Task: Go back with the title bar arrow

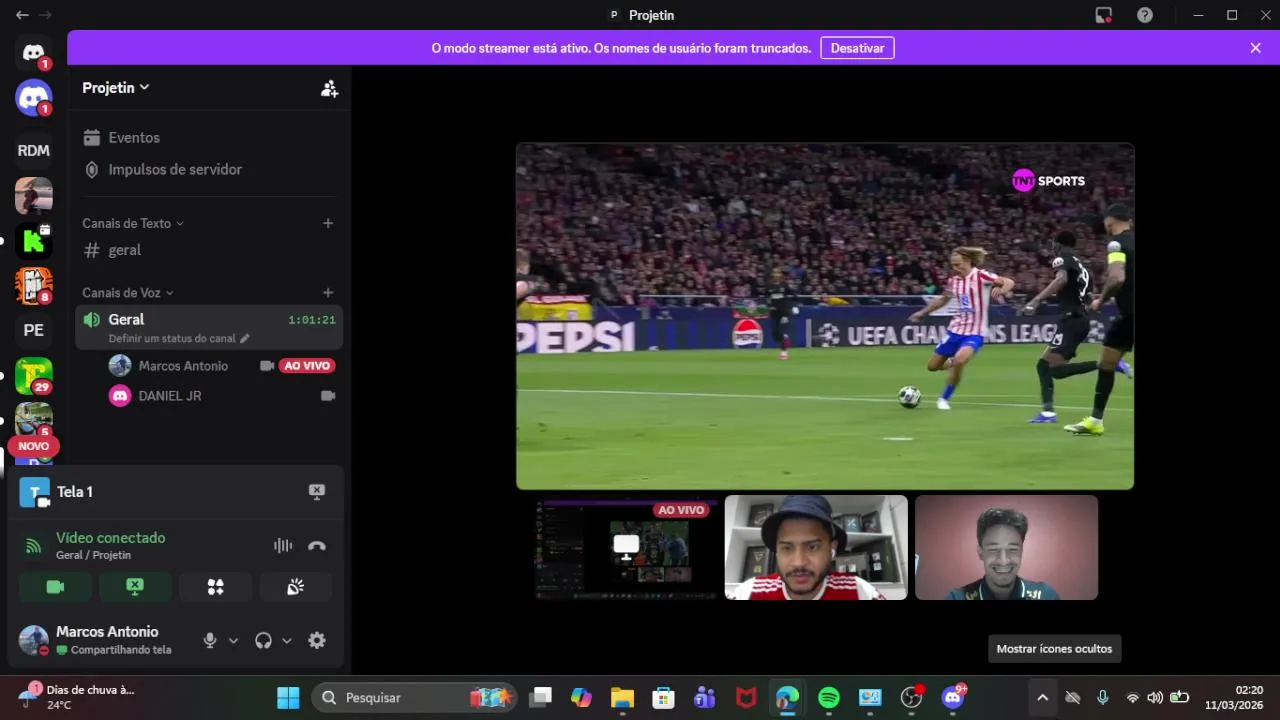Action: [22, 15]
